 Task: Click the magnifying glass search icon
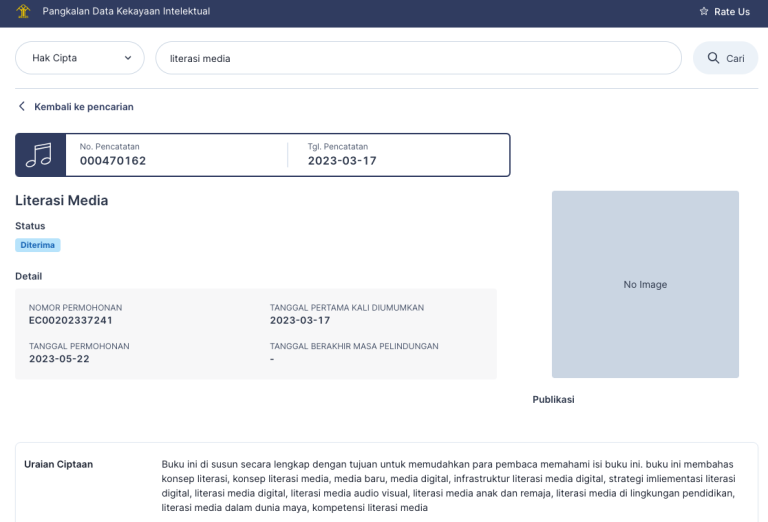(713, 58)
